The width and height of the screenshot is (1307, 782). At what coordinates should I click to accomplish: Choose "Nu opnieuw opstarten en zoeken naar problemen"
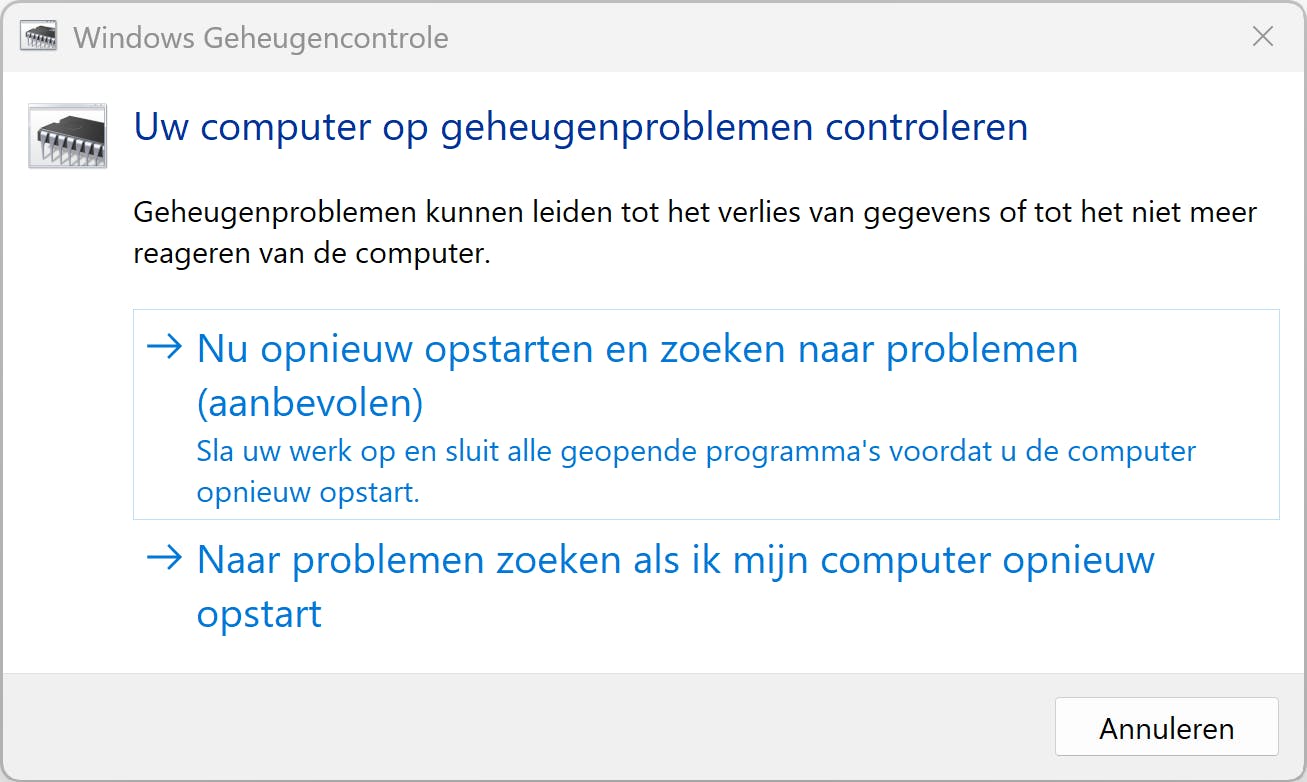point(637,350)
